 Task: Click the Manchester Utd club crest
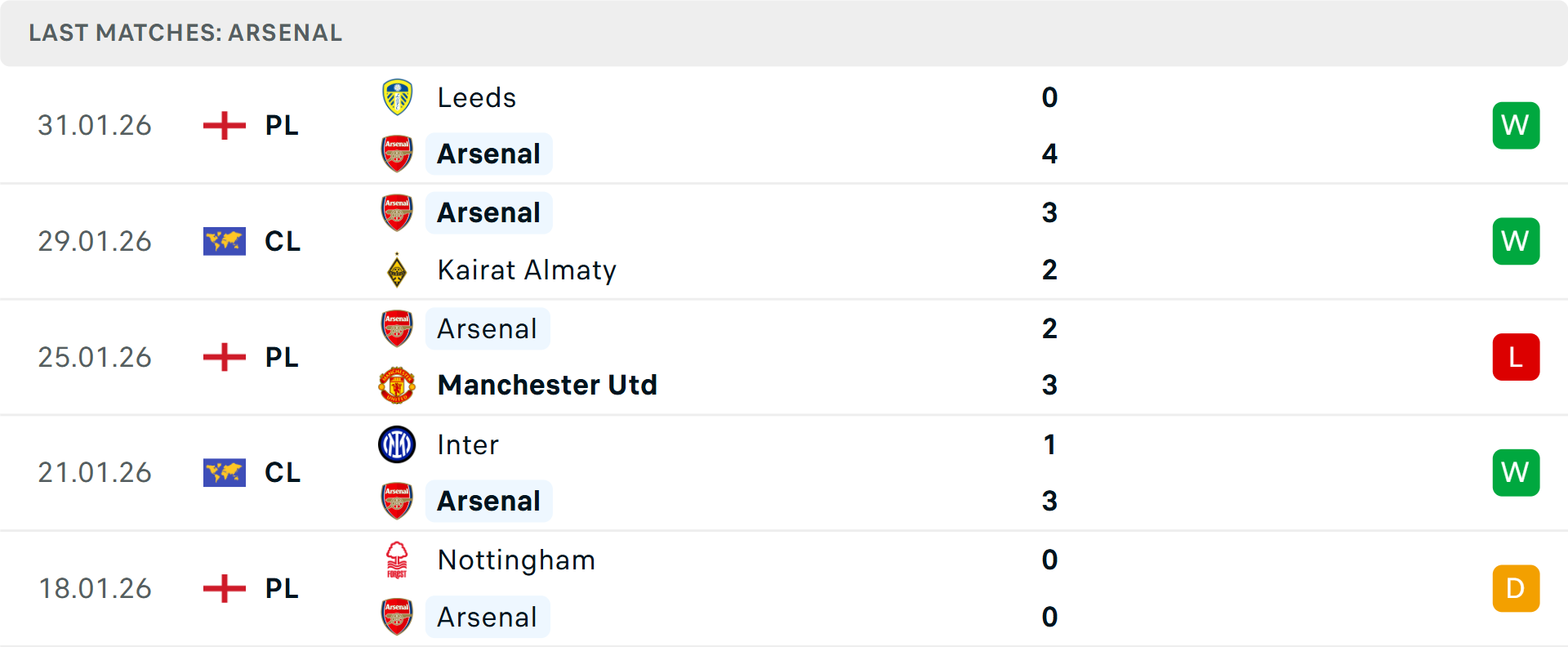pos(397,385)
